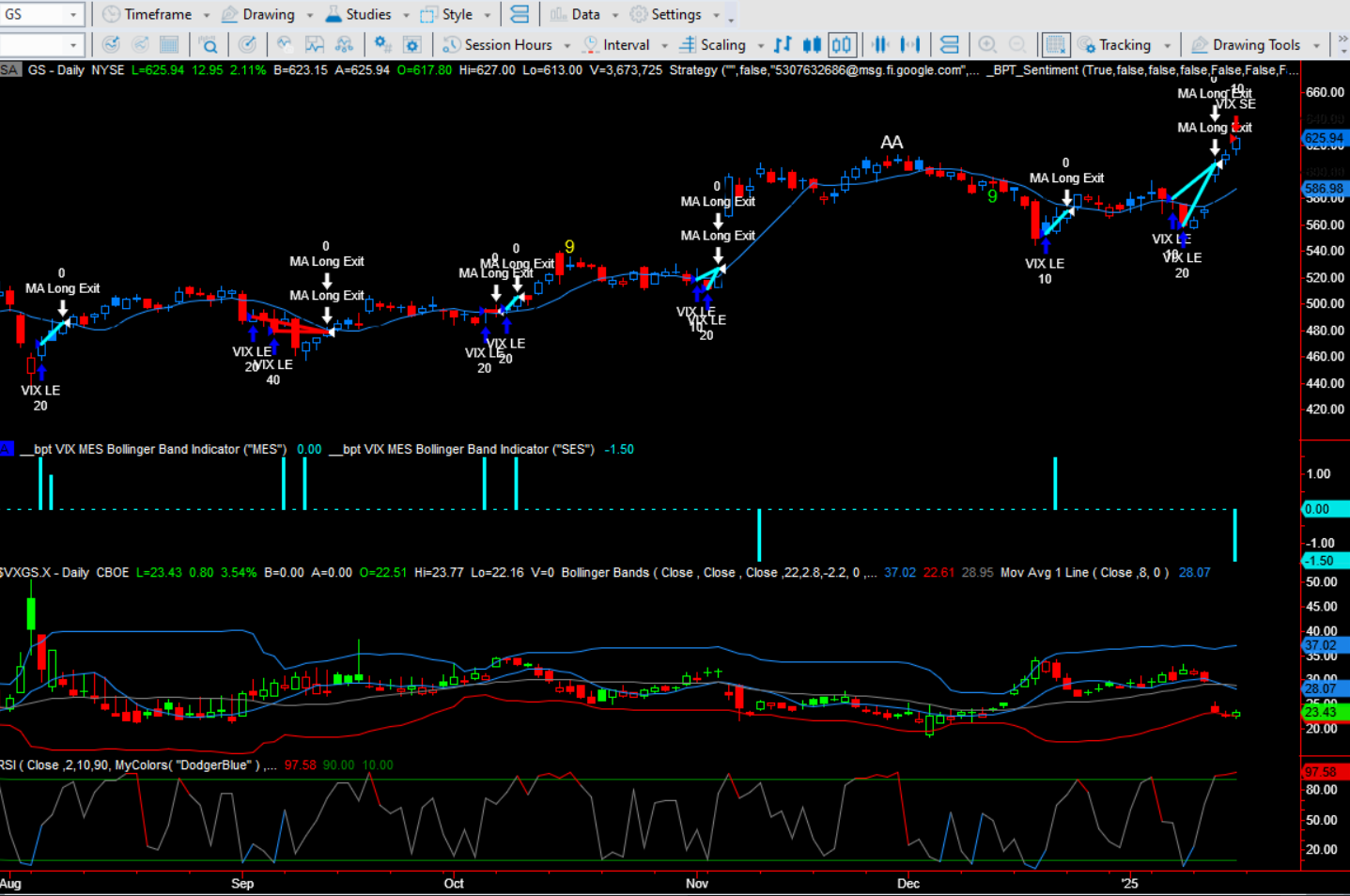The width and height of the screenshot is (1350, 896).
Task: Click the VIX MES Bollinger Band Indicator ("MES") label
Action: tap(154, 450)
